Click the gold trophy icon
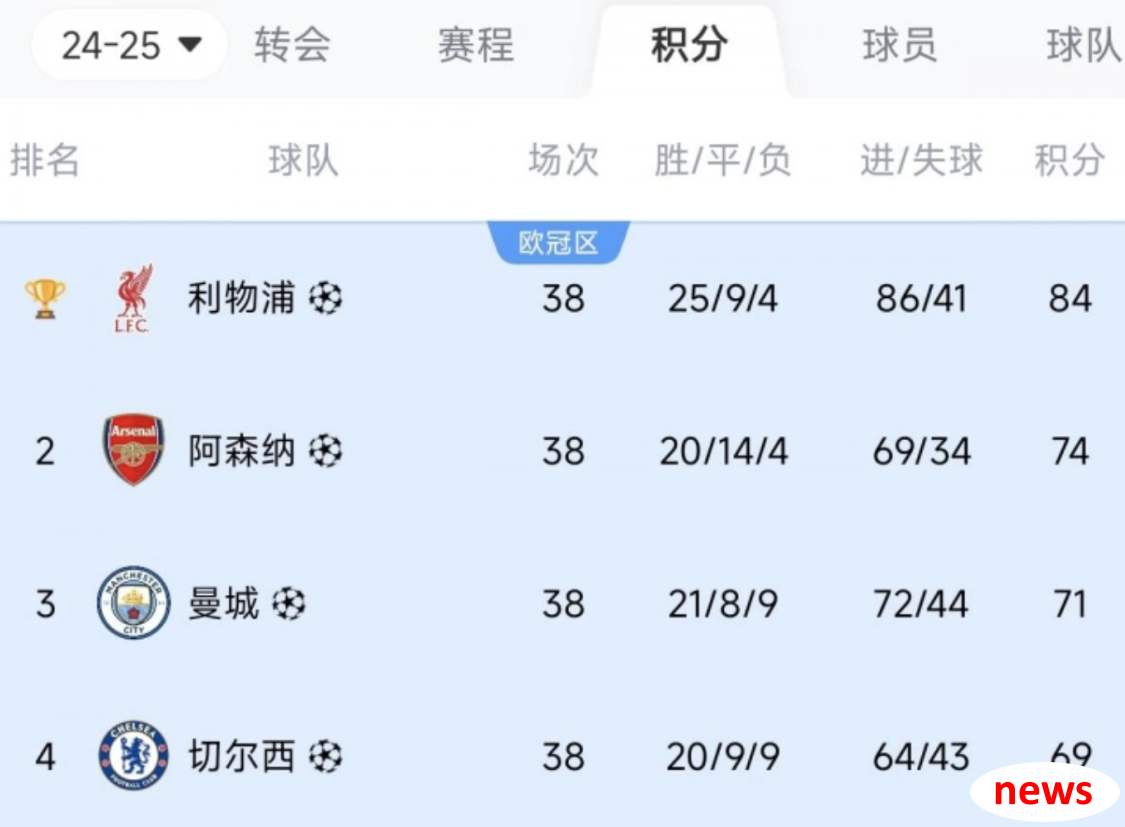The image size is (1125, 827). pos(45,298)
